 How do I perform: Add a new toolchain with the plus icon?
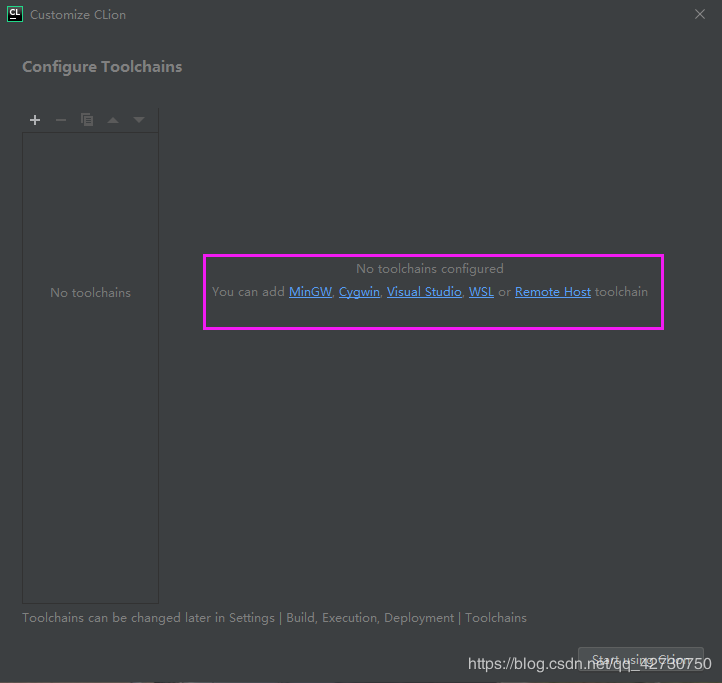click(35, 120)
